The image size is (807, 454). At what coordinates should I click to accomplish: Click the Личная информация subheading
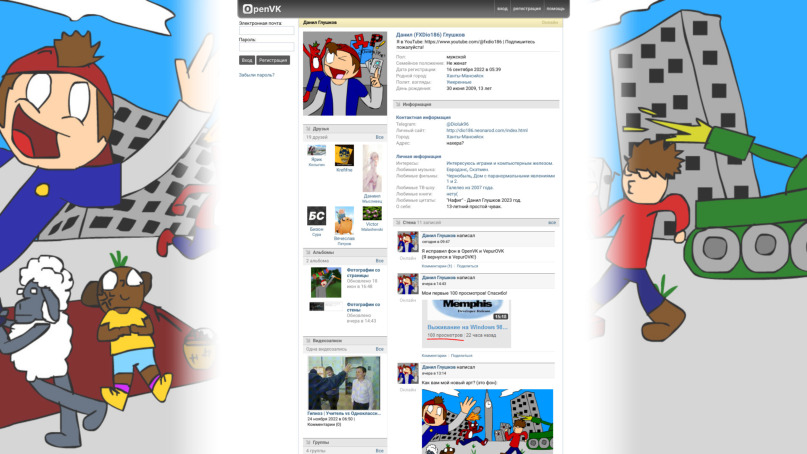tap(418, 156)
